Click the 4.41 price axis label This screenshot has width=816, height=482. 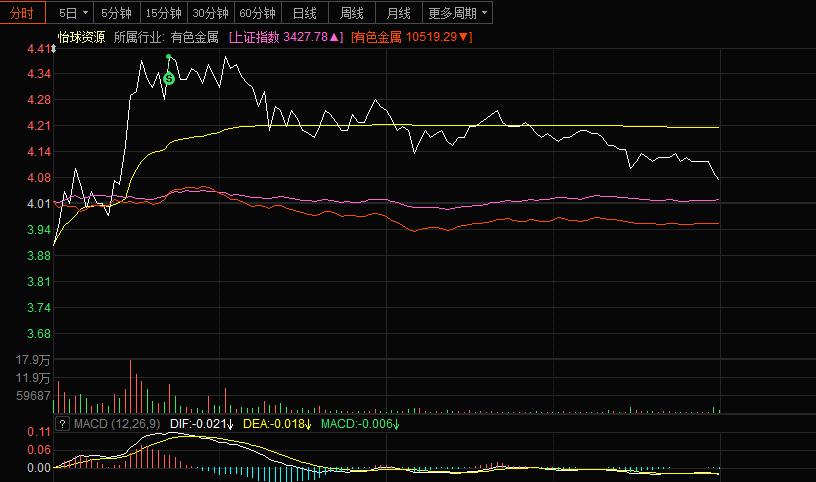coord(39,49)
